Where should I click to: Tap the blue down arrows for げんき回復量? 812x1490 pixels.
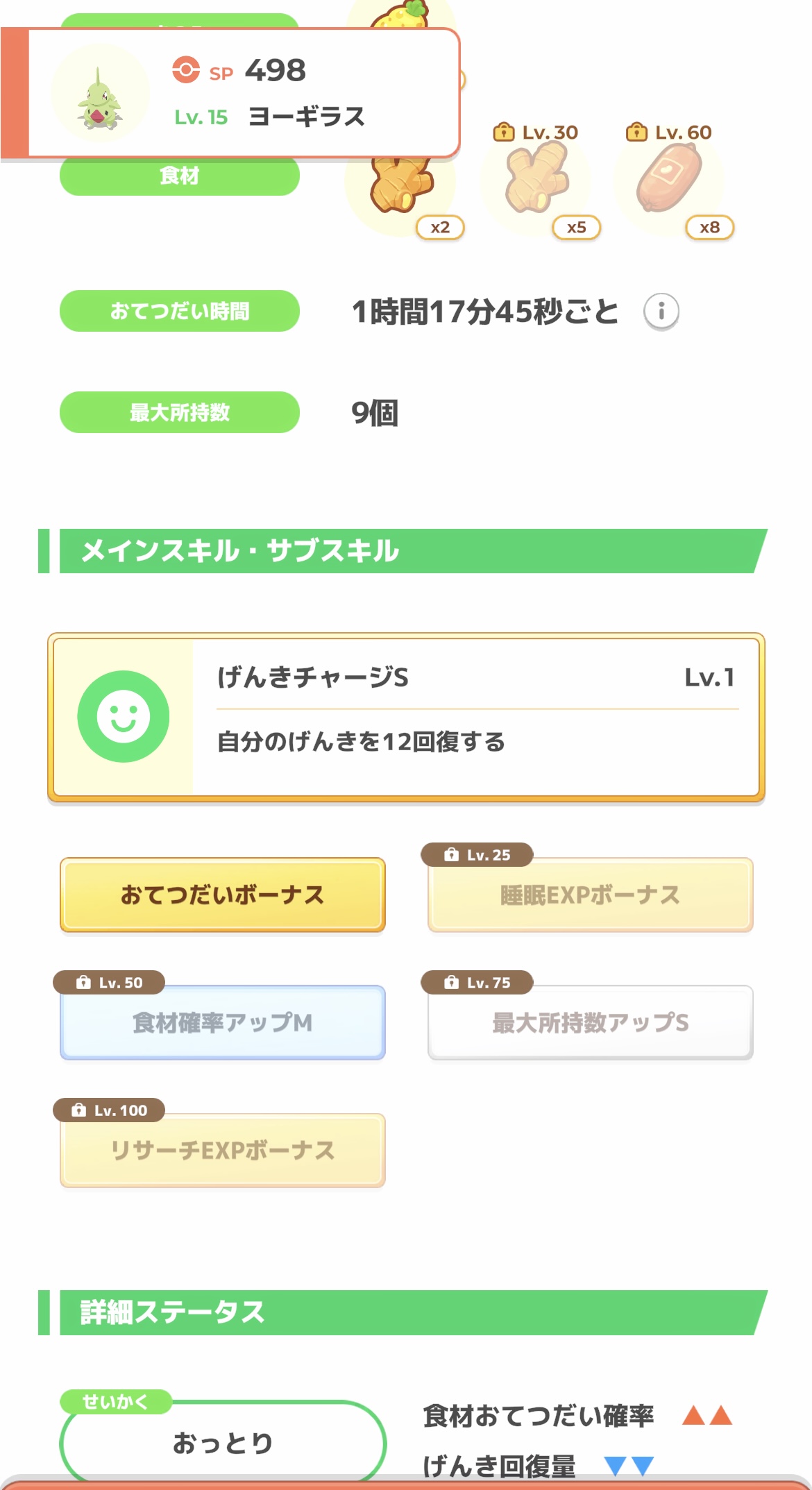[x=629, y=1465]
